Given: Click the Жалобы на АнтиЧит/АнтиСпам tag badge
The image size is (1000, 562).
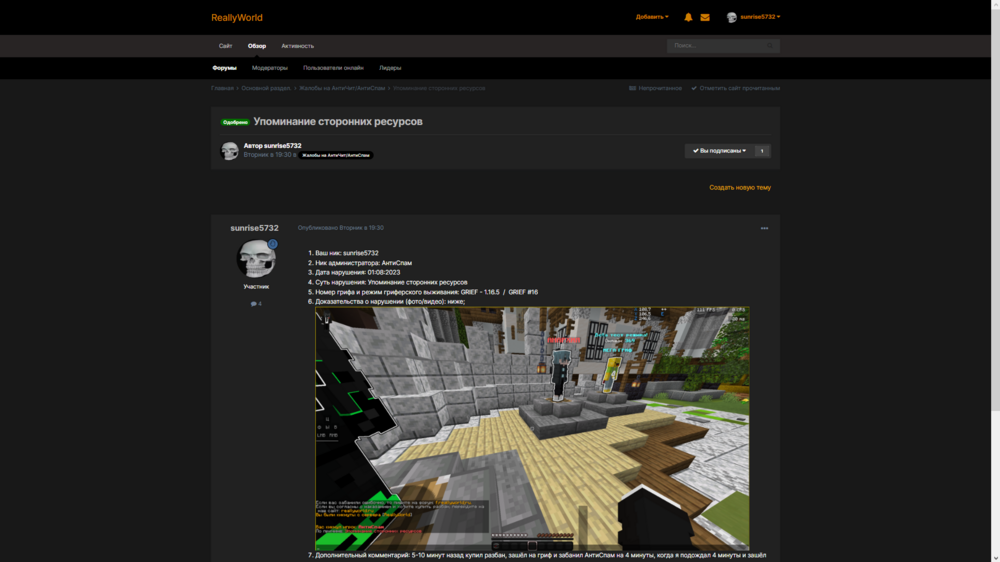Looking at the screenshot, I should 336,155.
